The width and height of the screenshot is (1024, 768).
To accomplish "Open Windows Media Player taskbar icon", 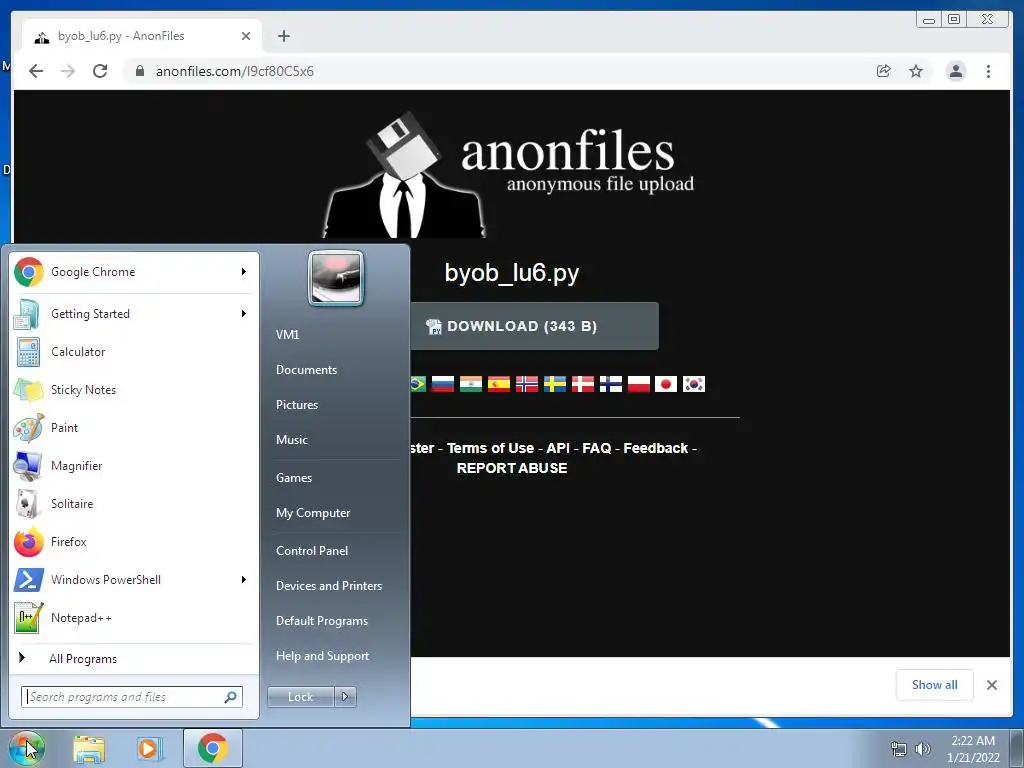I will [150, 749].
